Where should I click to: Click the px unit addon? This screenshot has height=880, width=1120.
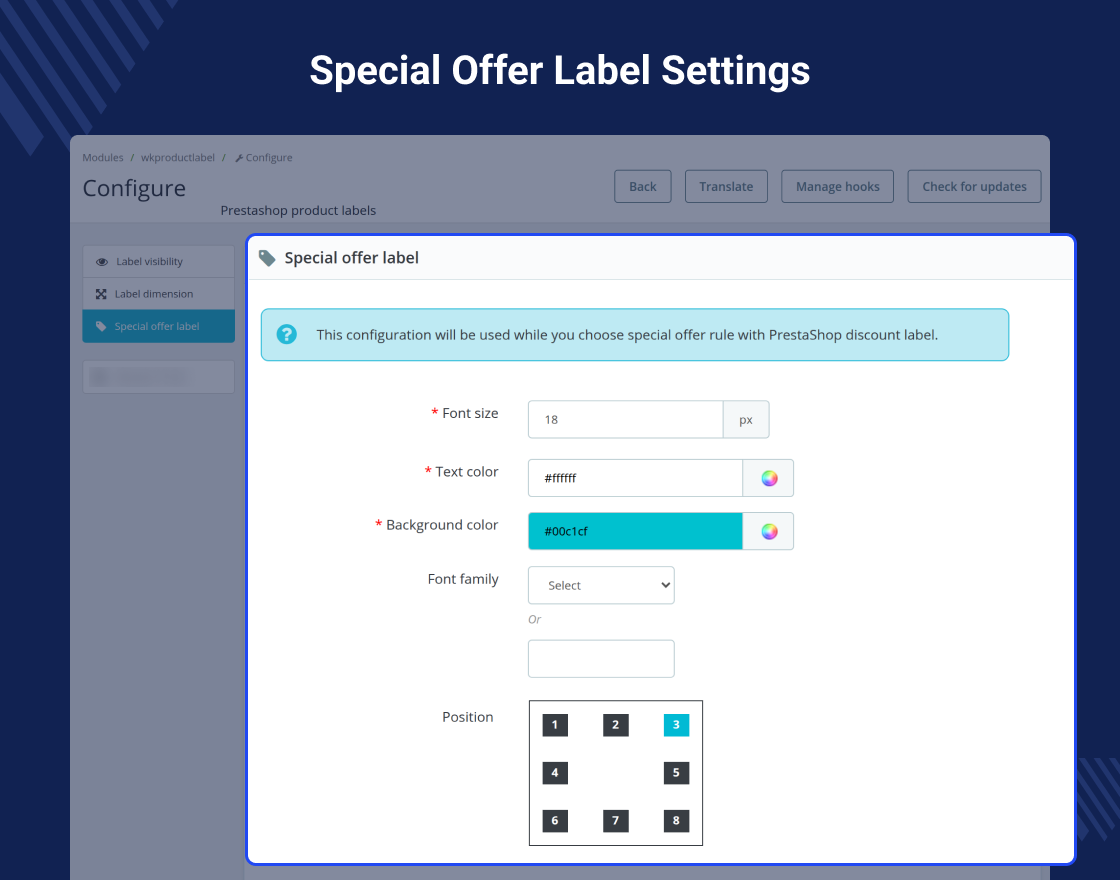pyautogui.click(x=746, y=419)
